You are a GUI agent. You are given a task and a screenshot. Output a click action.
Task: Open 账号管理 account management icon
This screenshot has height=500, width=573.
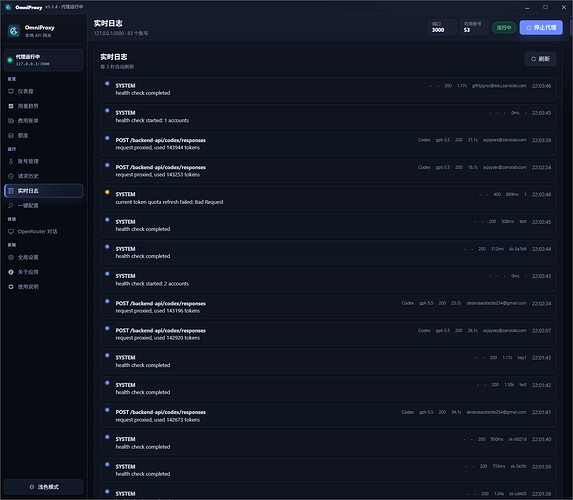[x=11, y=161]
